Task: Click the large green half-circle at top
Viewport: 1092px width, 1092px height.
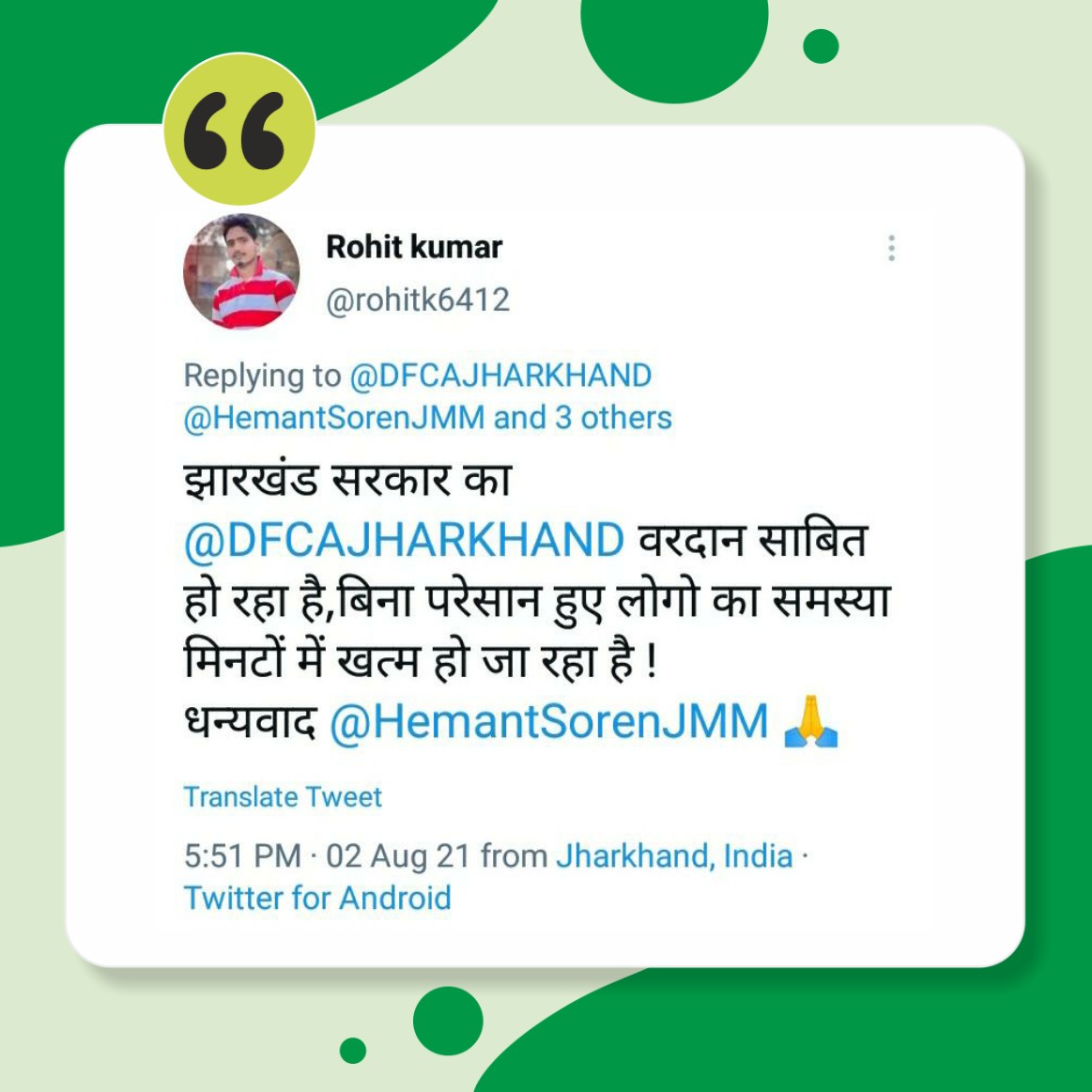Action: point(674,49)
